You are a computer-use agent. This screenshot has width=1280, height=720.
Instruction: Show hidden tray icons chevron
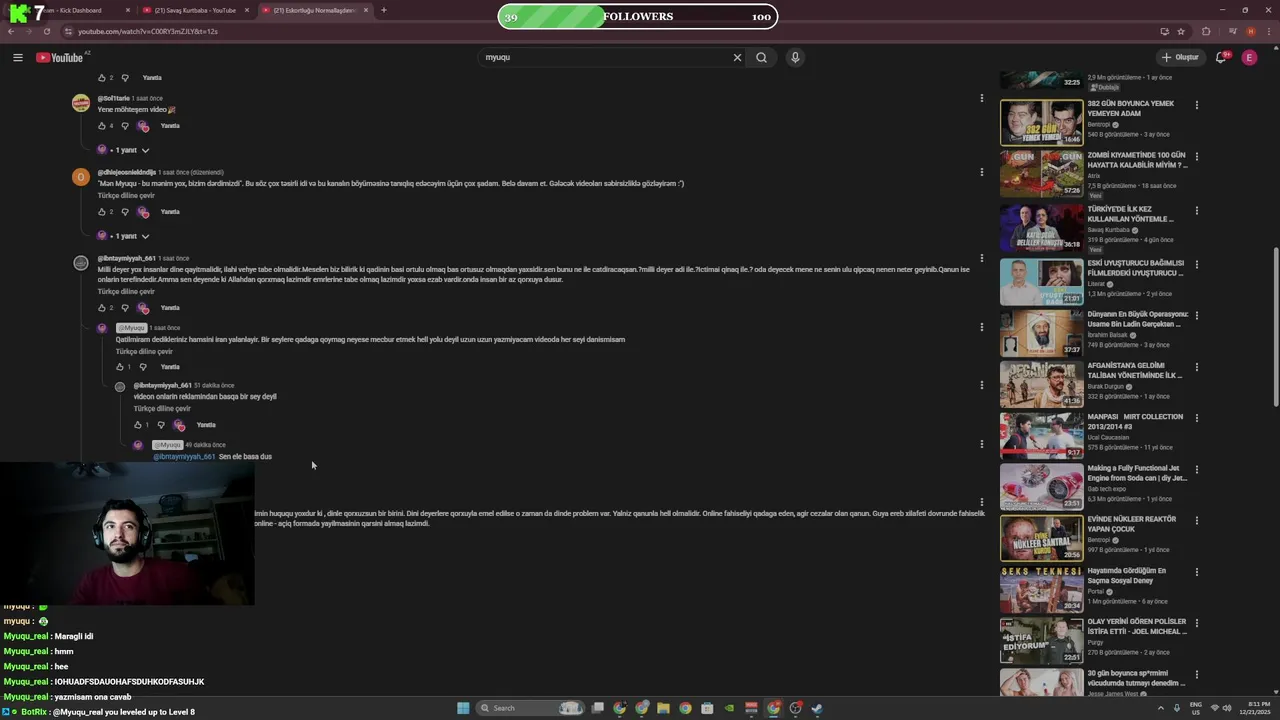point(1161,708)
